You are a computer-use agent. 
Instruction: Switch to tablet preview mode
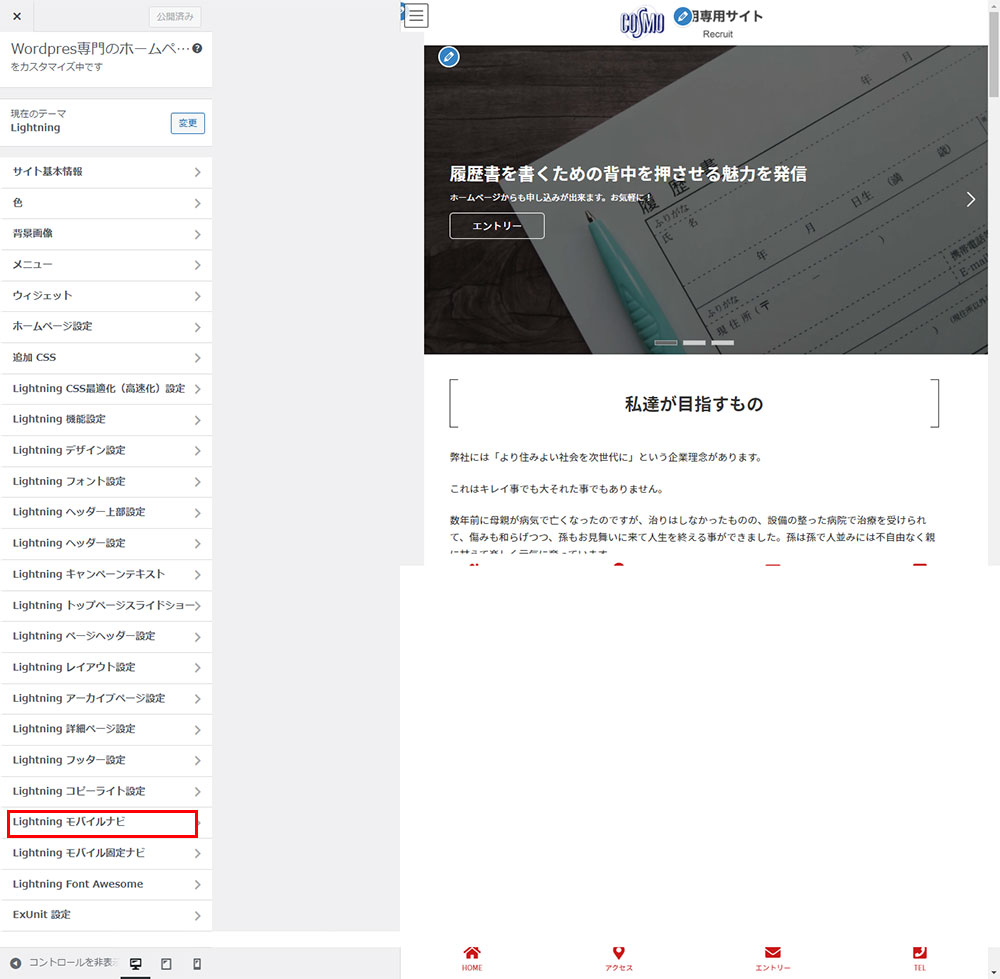tap(166, 964)
